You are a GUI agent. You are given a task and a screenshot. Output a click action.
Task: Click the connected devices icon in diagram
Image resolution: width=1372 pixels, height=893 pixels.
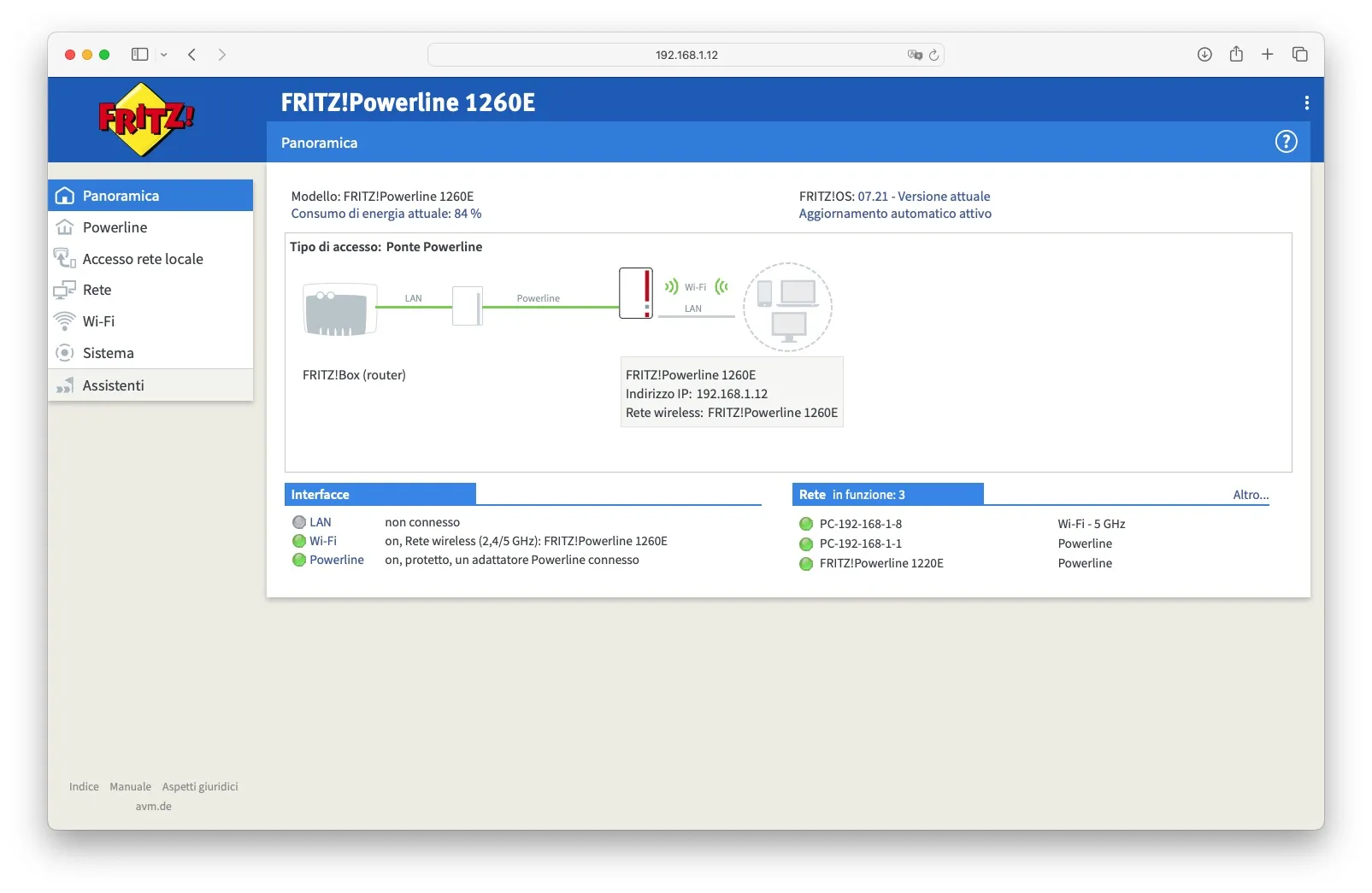tap(786, 307)
